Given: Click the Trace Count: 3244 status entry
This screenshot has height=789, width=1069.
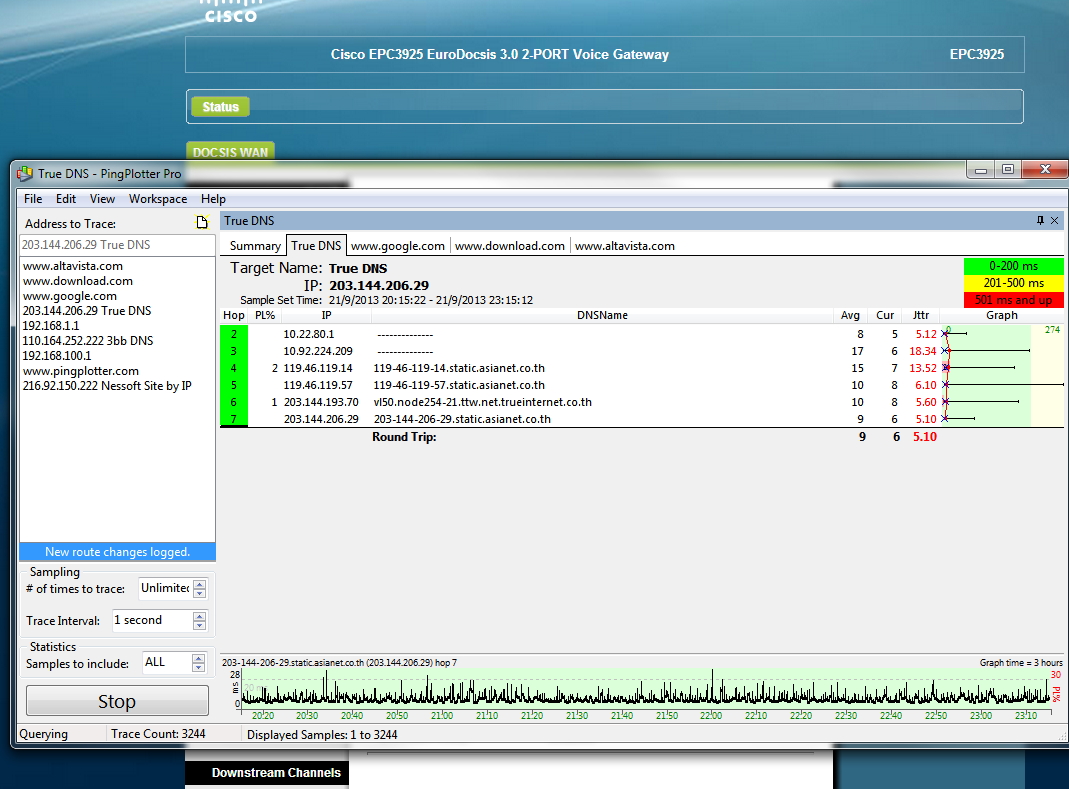Looking at the screenshot, I should coord(158,734).
